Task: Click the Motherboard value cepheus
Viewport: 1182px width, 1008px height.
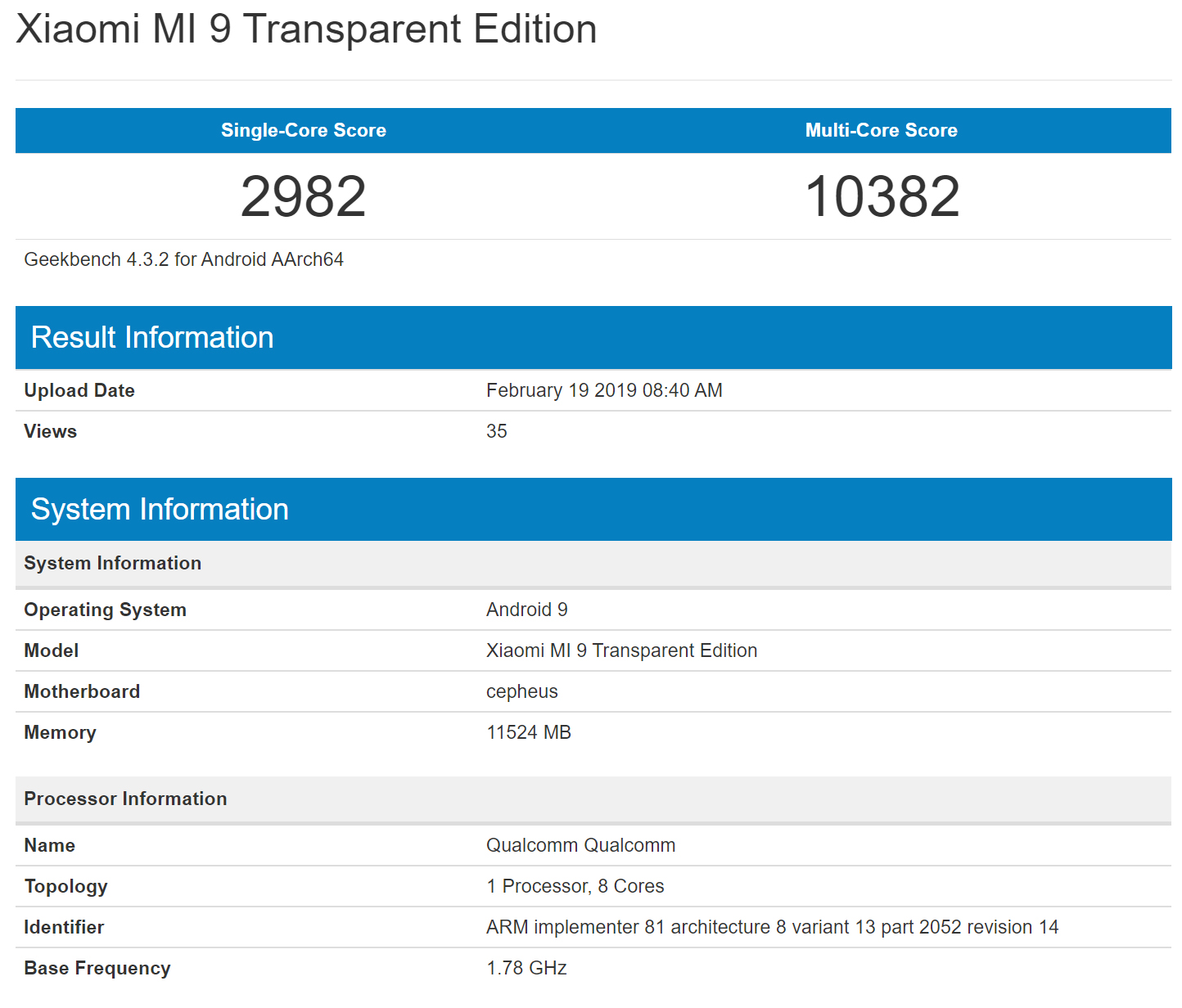Action: (521, 691)
